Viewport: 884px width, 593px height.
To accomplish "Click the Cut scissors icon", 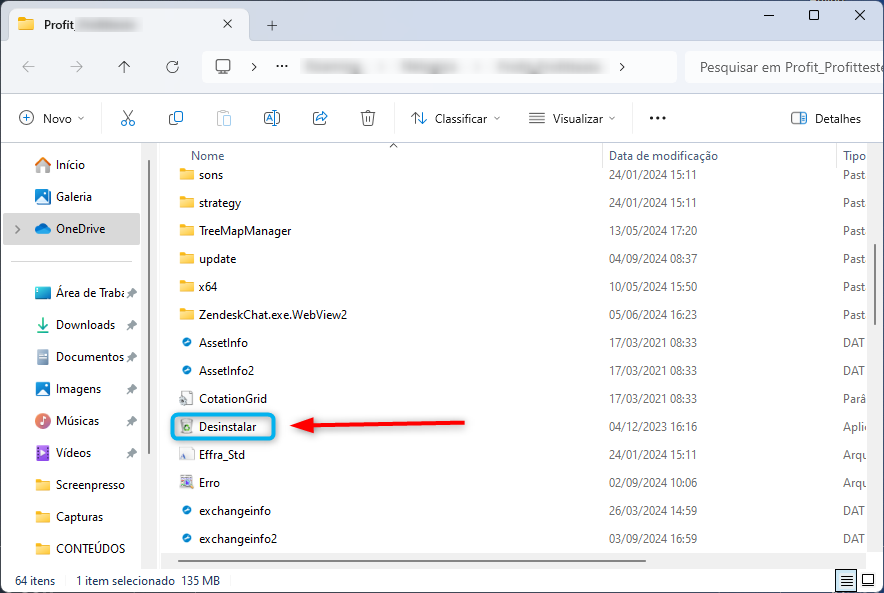I will [x=128, y=118].
